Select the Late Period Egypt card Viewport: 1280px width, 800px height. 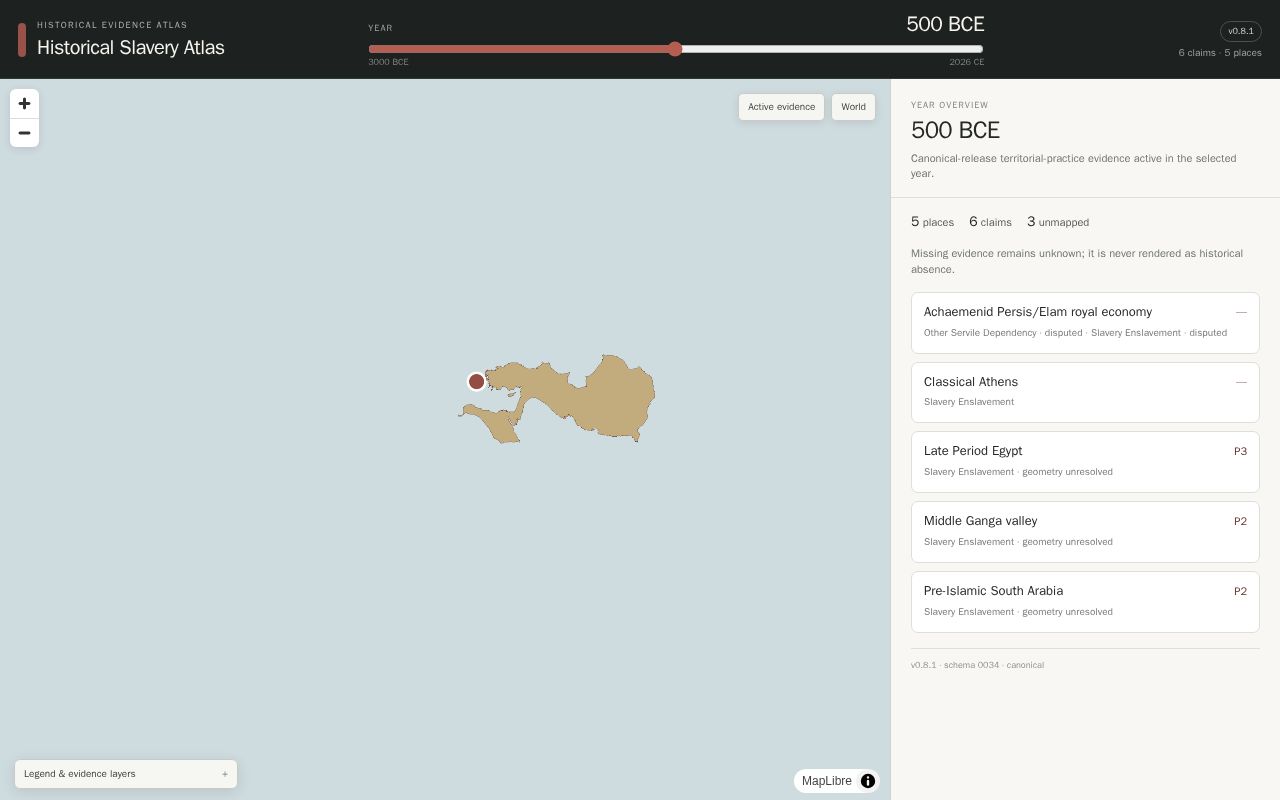(x=1085, y=461)
